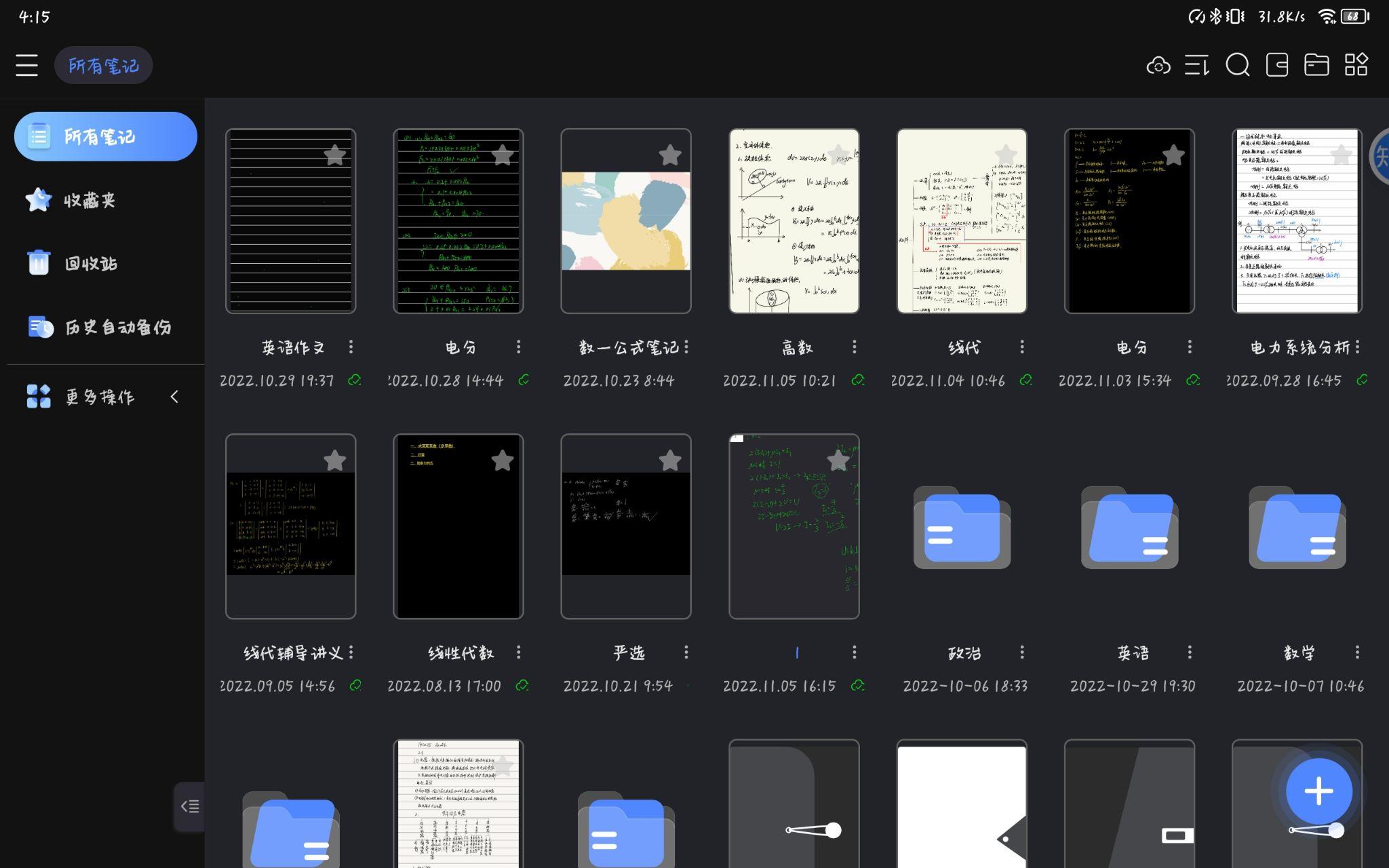This screenshot has height=868, width=1389.
Task: Open 回收站 in the sidebar
Action: pyautogui.click(x=90, y=264)
